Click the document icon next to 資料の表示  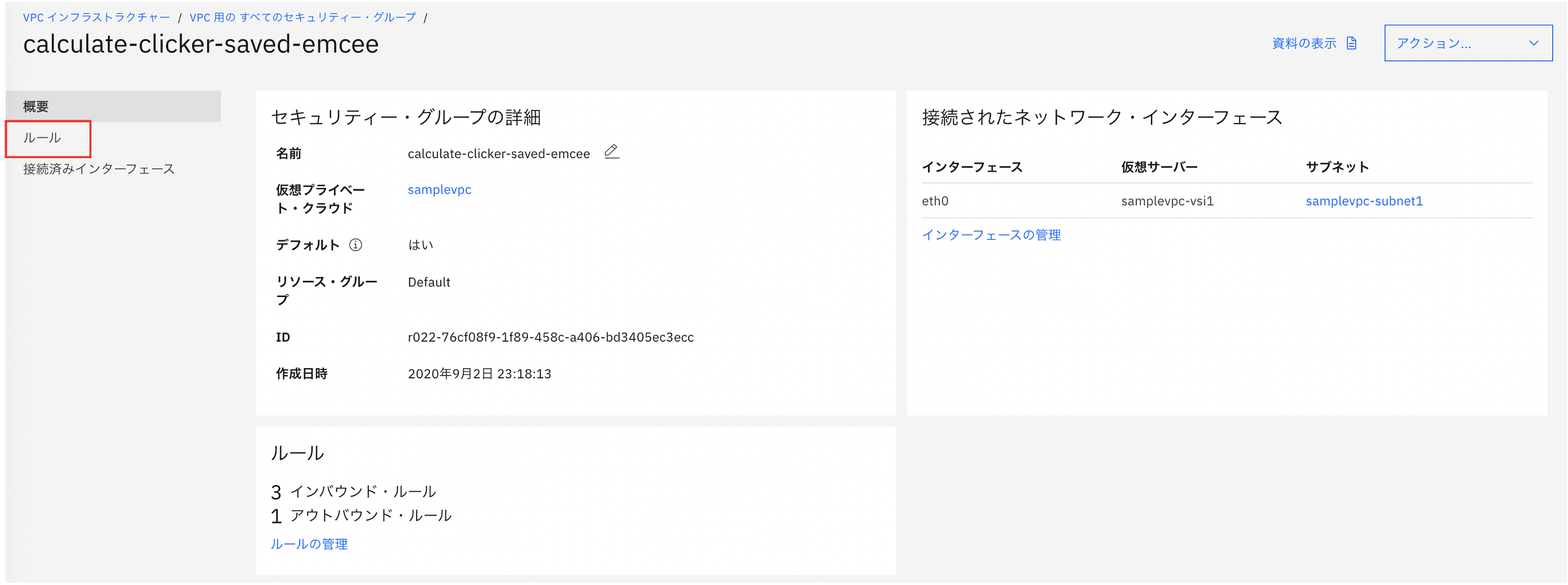click(1351, 43)
